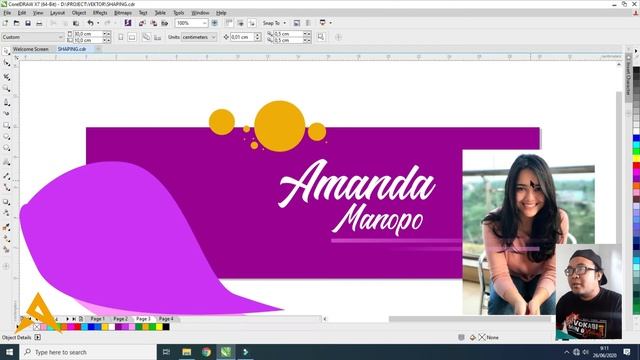Select the Interactive Fill tool
This screenshot has height=360, width=640.
point(7,239)
